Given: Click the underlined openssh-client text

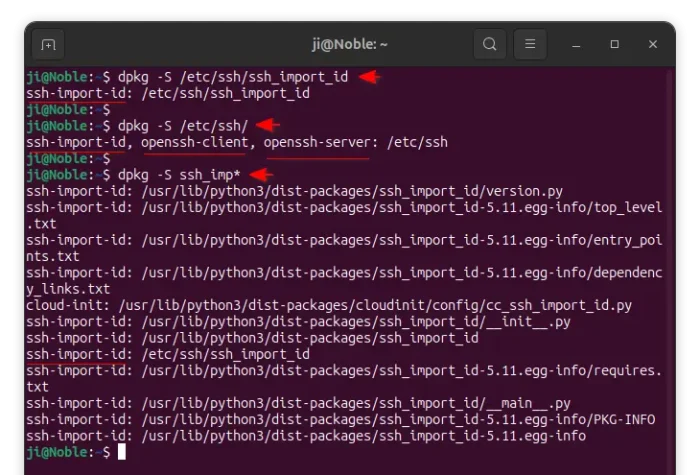Looking at the screenshot, I should point(195,142).
